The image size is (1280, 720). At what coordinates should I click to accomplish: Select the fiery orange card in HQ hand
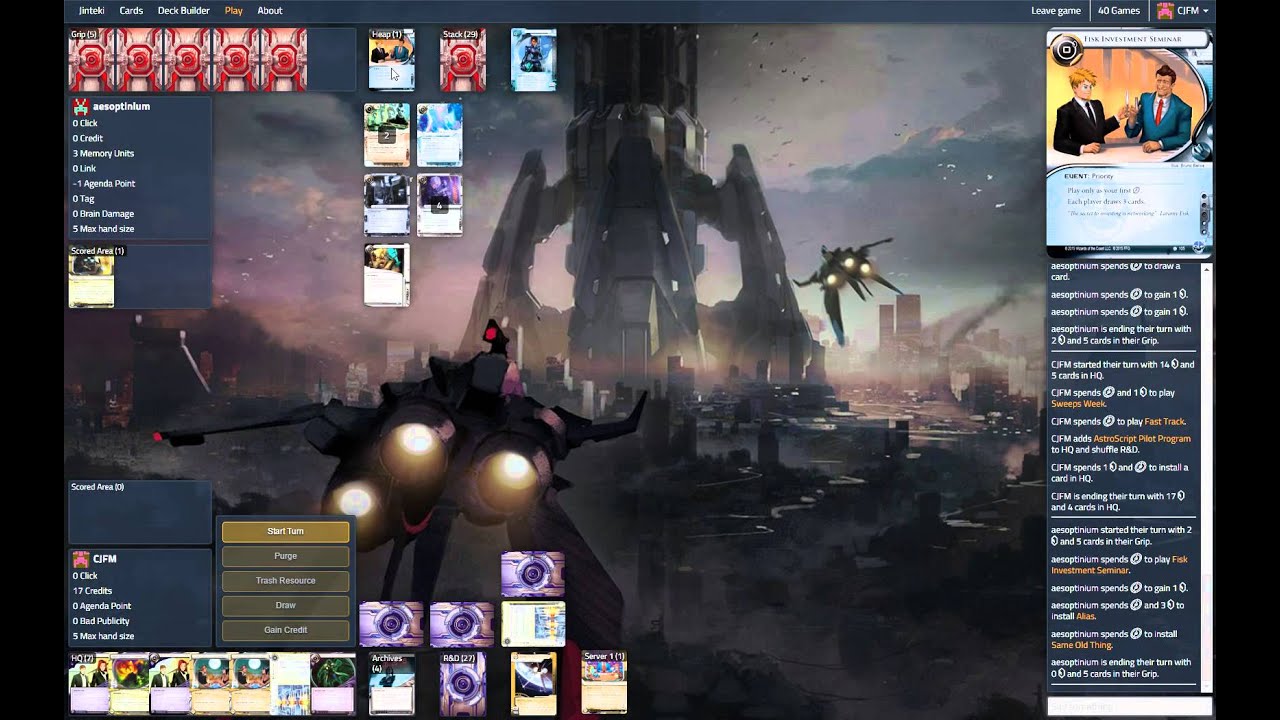128,684
